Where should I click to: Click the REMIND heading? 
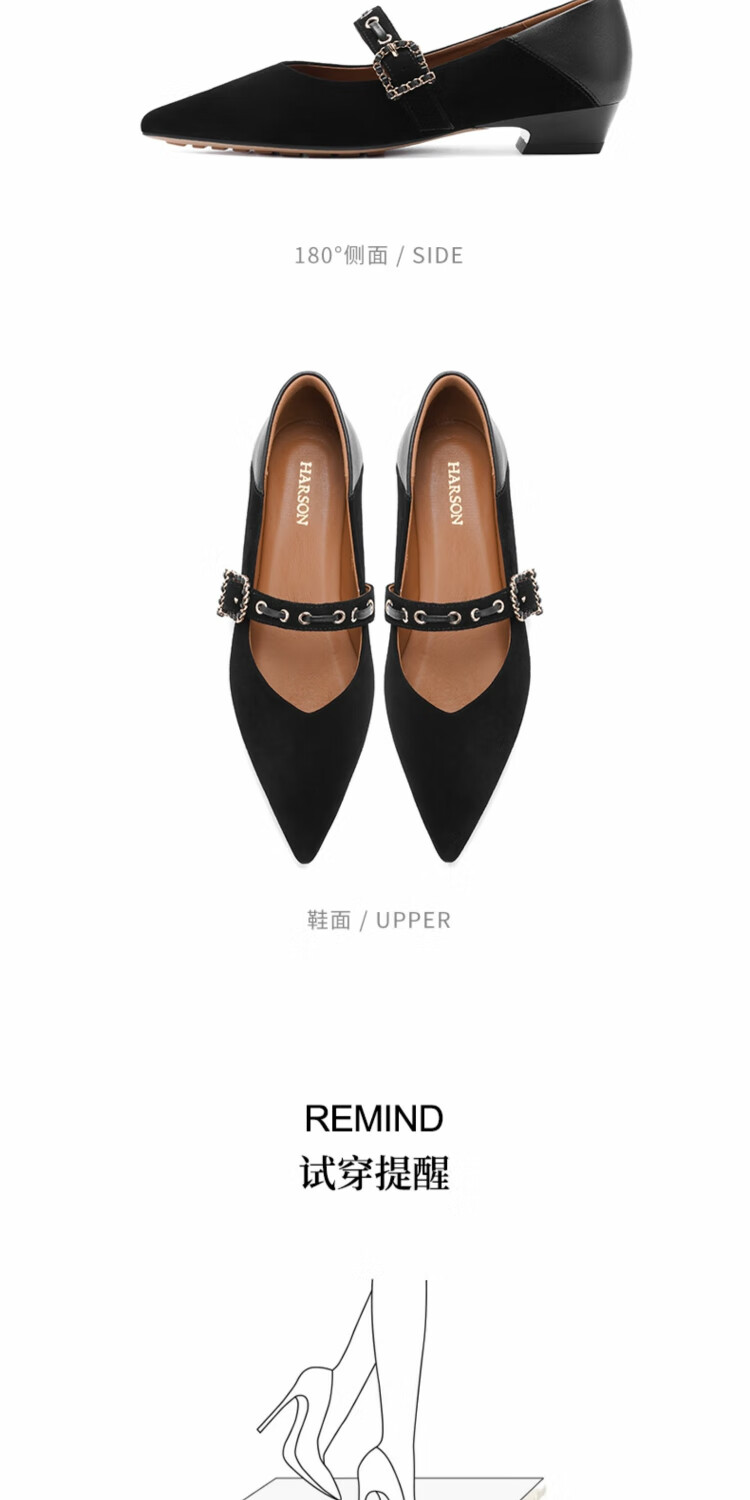coord(374,1118)
